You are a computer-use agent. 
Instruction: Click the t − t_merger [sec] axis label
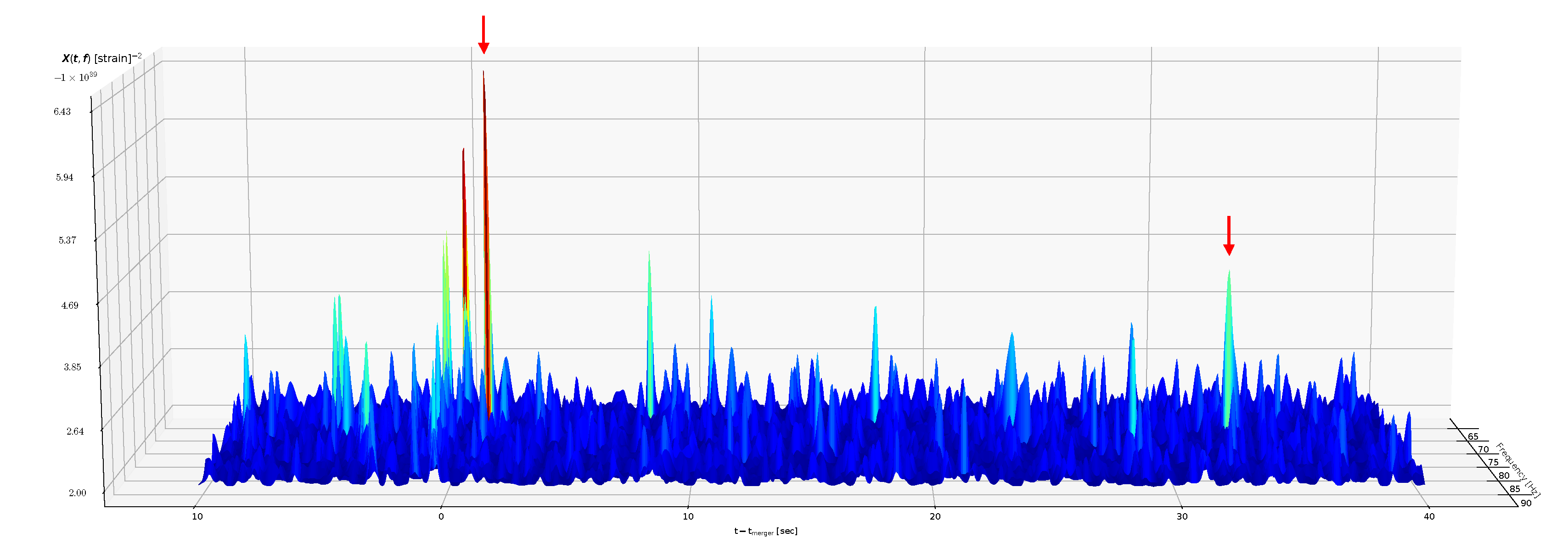tap(765, 532)
